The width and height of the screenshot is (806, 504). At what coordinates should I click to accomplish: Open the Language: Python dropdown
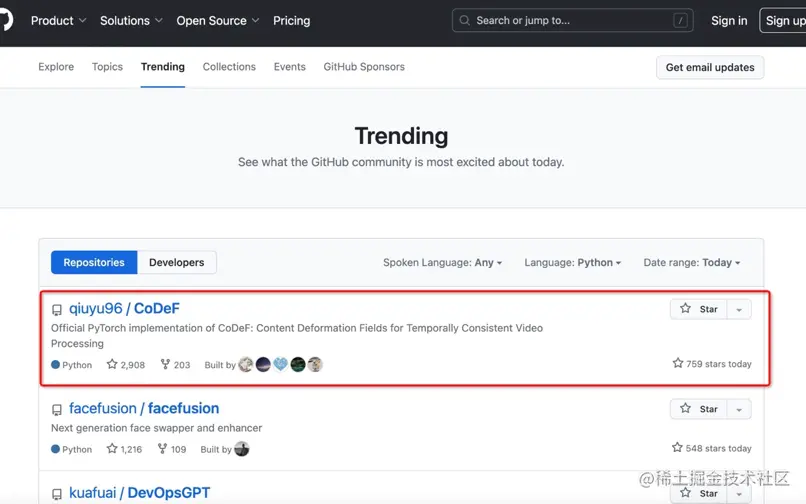click(x=573, y=263)
